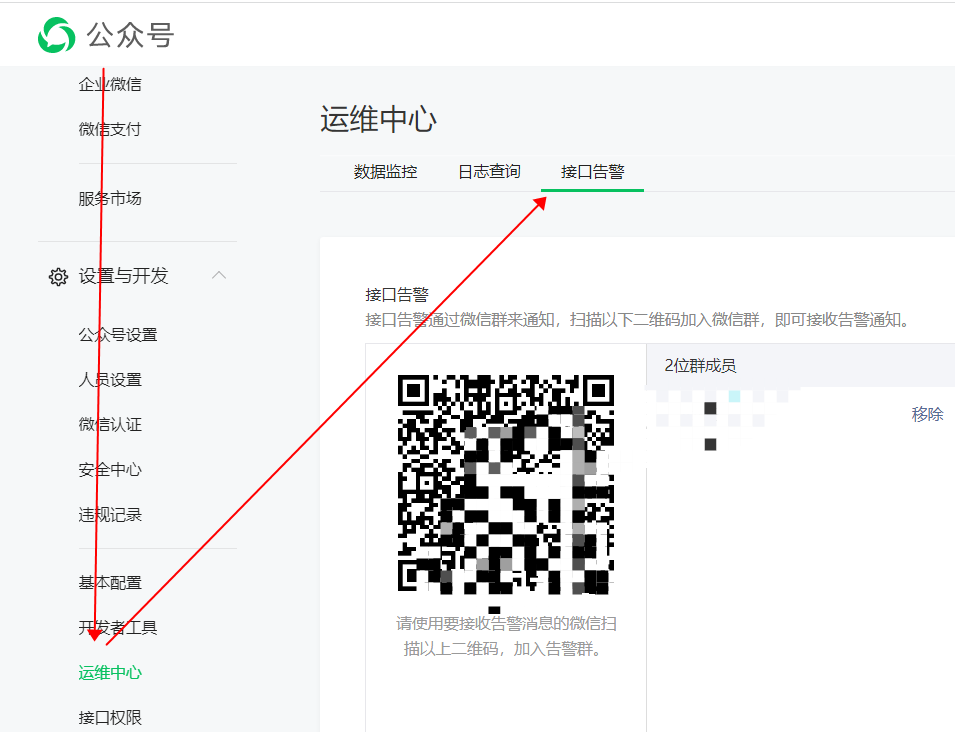This screenshot has width=955, height=732.
Task: View 违规记录 in sidebar
Action: pos(110,515)
